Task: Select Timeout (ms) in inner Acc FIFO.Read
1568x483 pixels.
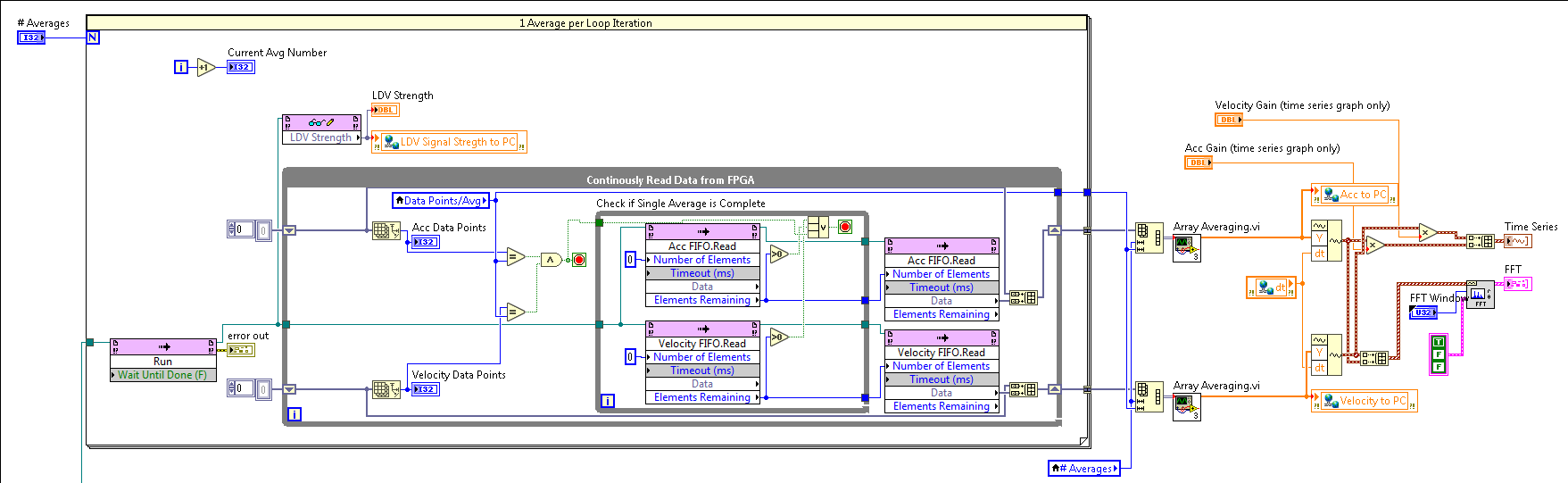Action: click(x=702, y=273)
